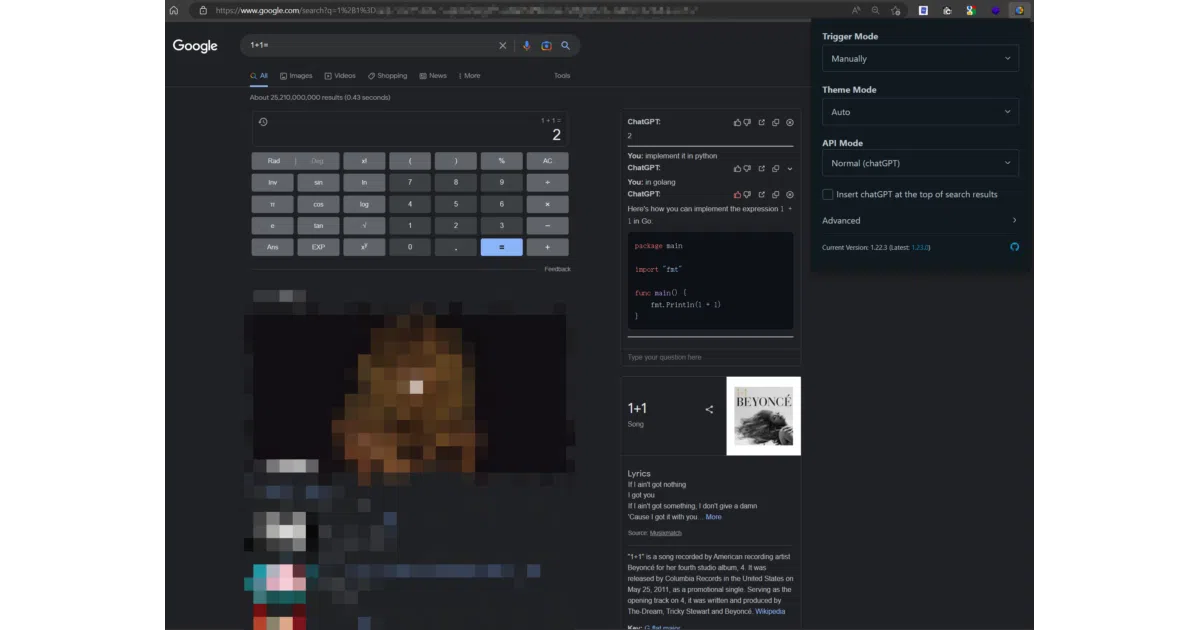Click the Google logo
This screenshot has height=630, width=1200.
(x=195, y=46)
